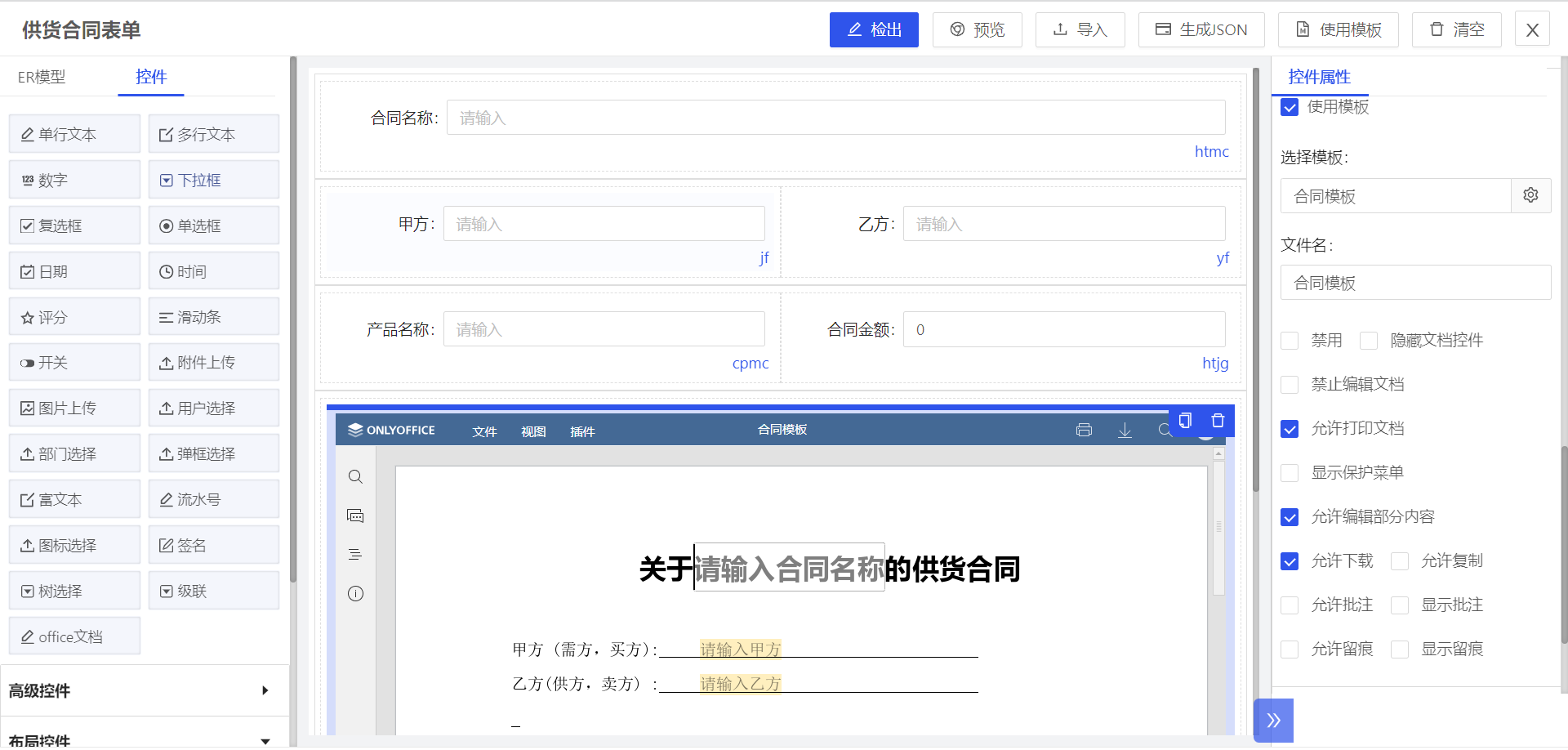
Task: Delete the office document control with trash icon
Action: pos(1218,421)
